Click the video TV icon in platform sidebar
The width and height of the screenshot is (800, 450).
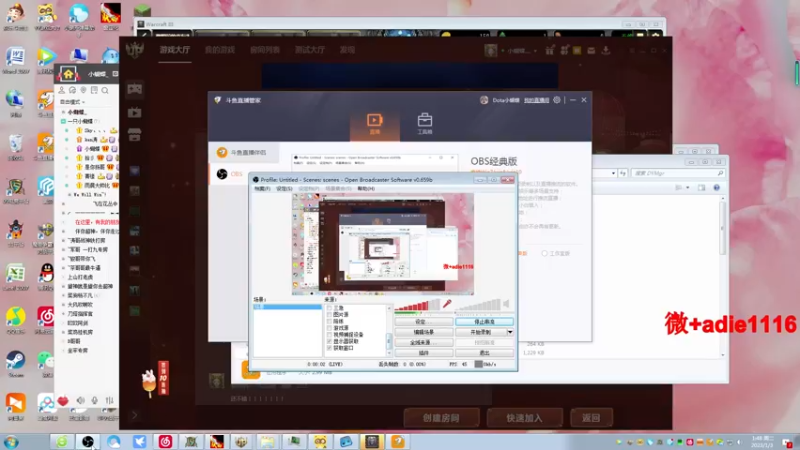[135, 112]
